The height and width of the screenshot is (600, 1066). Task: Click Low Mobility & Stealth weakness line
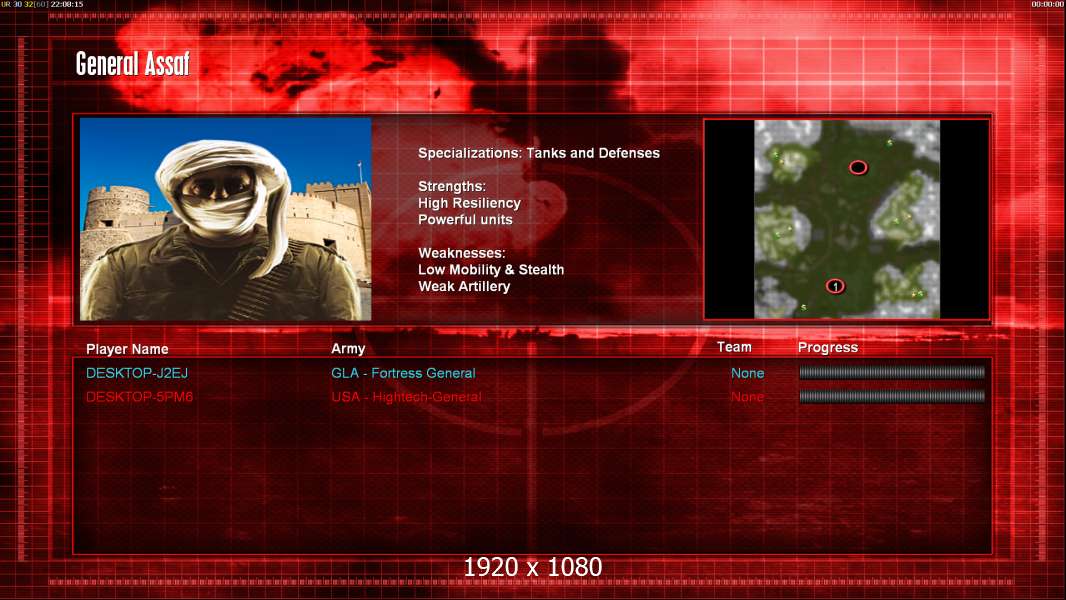click(x=491, y=270)
